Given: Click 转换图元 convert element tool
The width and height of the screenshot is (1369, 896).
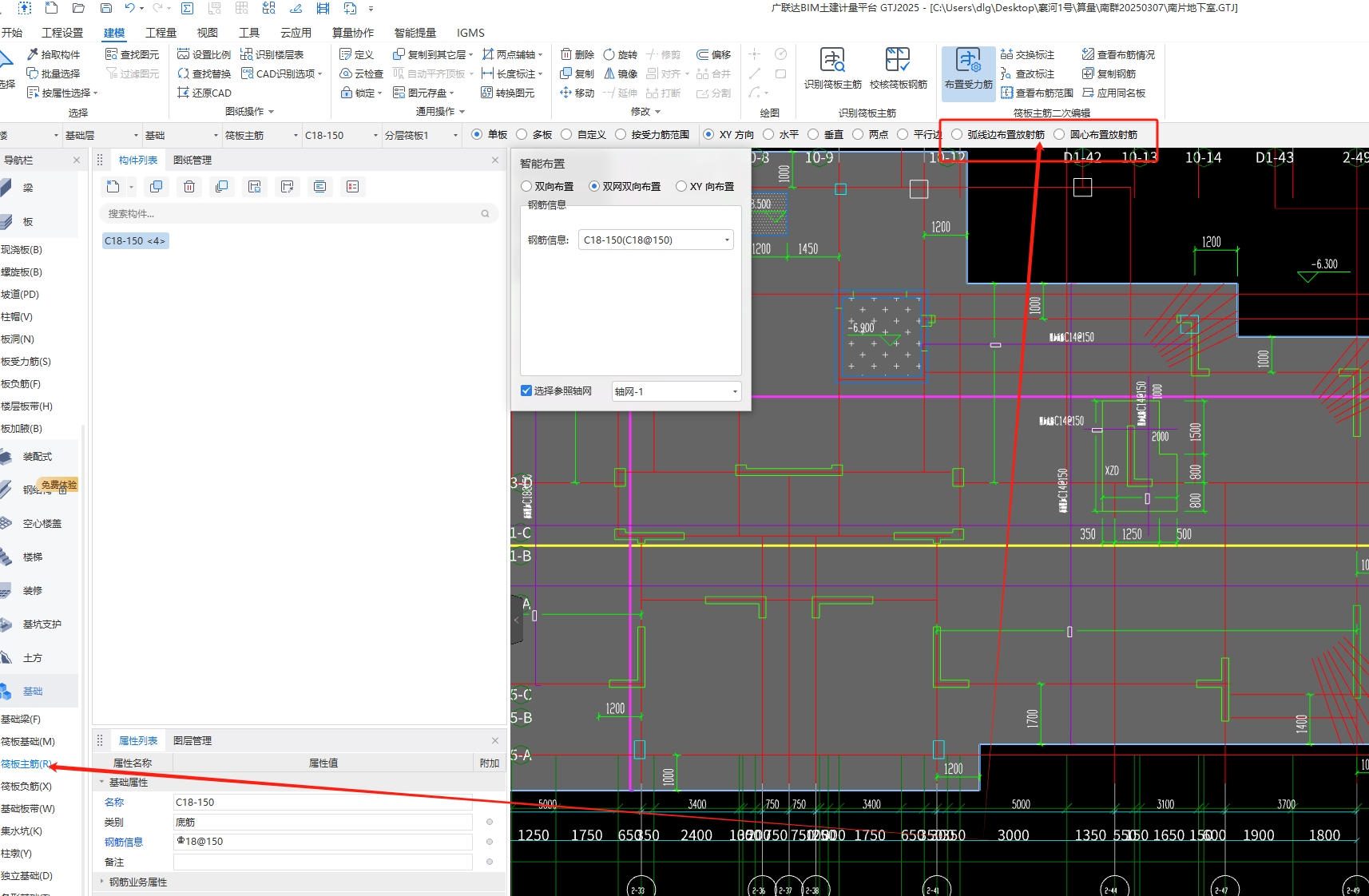Looking at the screenshot, I should point(508,93).
